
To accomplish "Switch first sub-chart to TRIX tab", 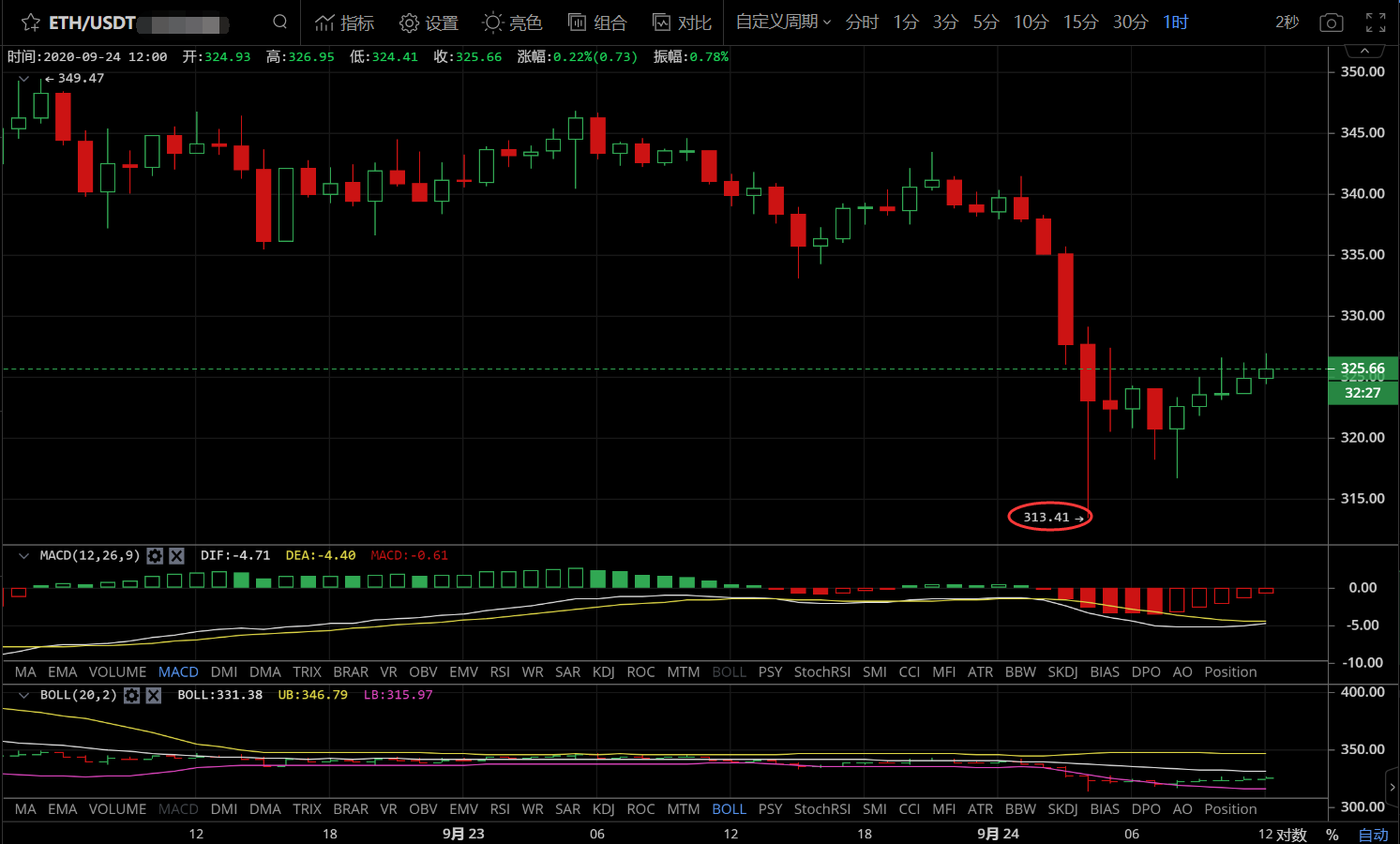I will point(307,672).
